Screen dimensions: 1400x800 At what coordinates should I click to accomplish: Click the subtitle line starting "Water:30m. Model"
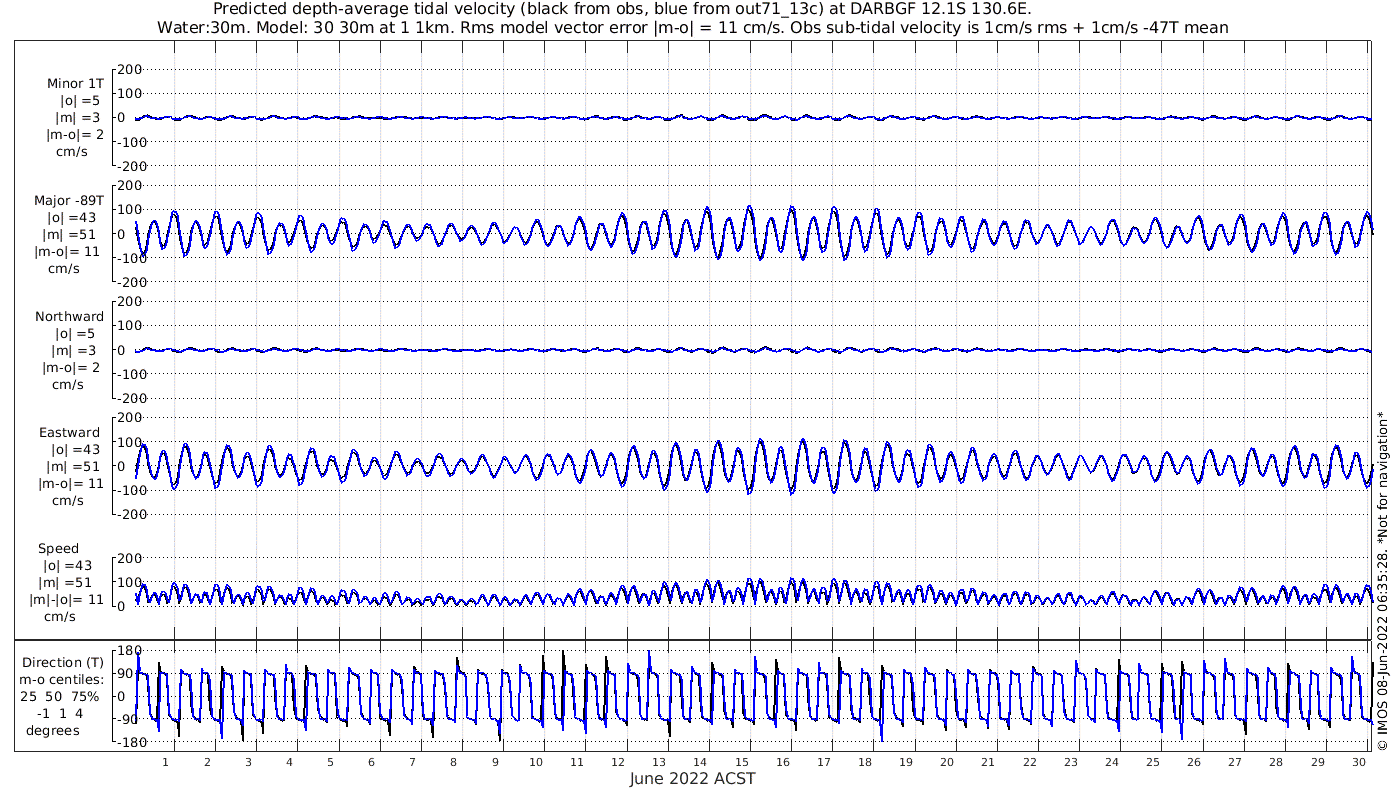(x=692, y=27)
